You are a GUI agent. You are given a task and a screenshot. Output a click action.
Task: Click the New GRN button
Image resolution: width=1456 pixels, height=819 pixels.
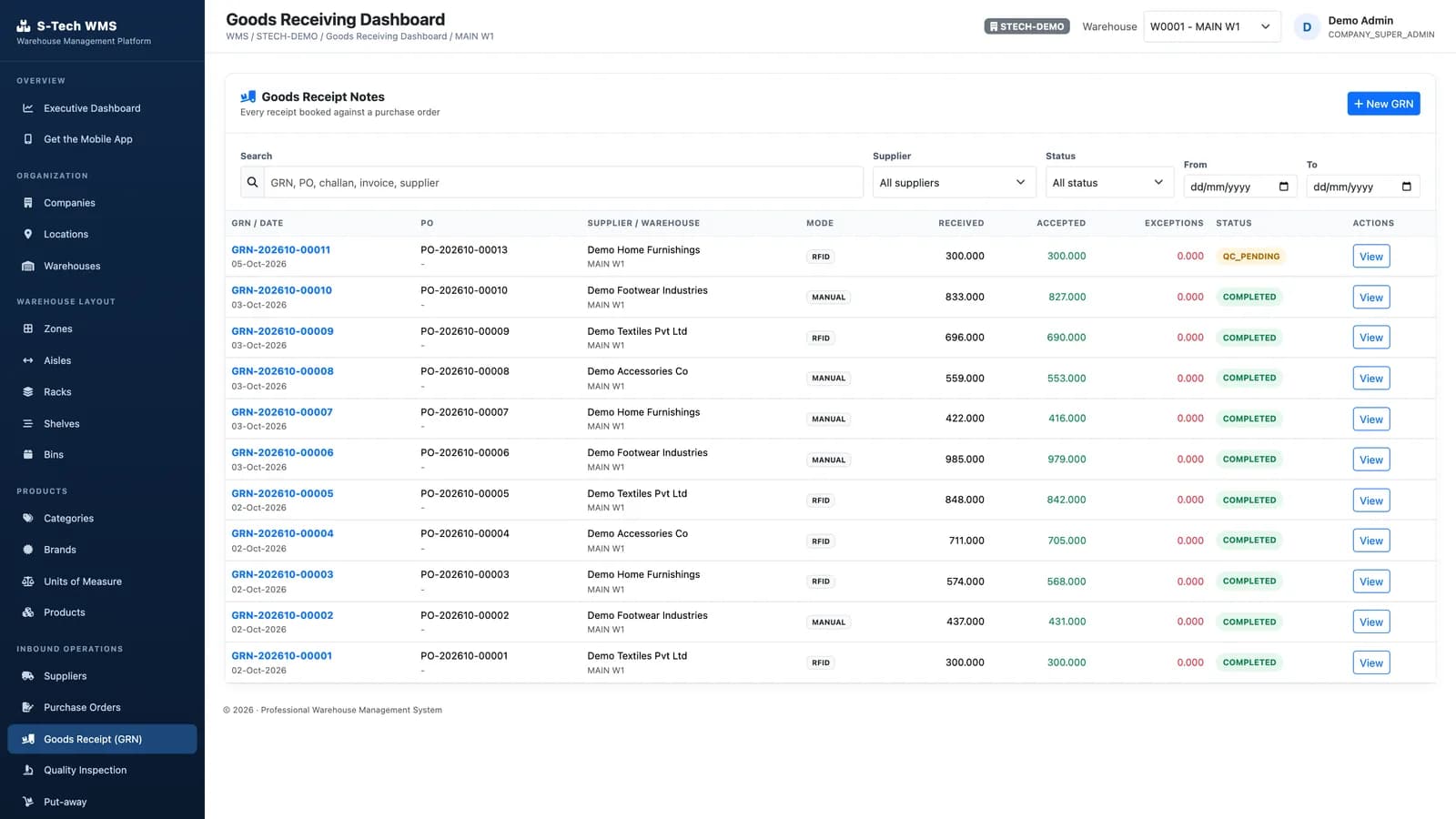1383,104
